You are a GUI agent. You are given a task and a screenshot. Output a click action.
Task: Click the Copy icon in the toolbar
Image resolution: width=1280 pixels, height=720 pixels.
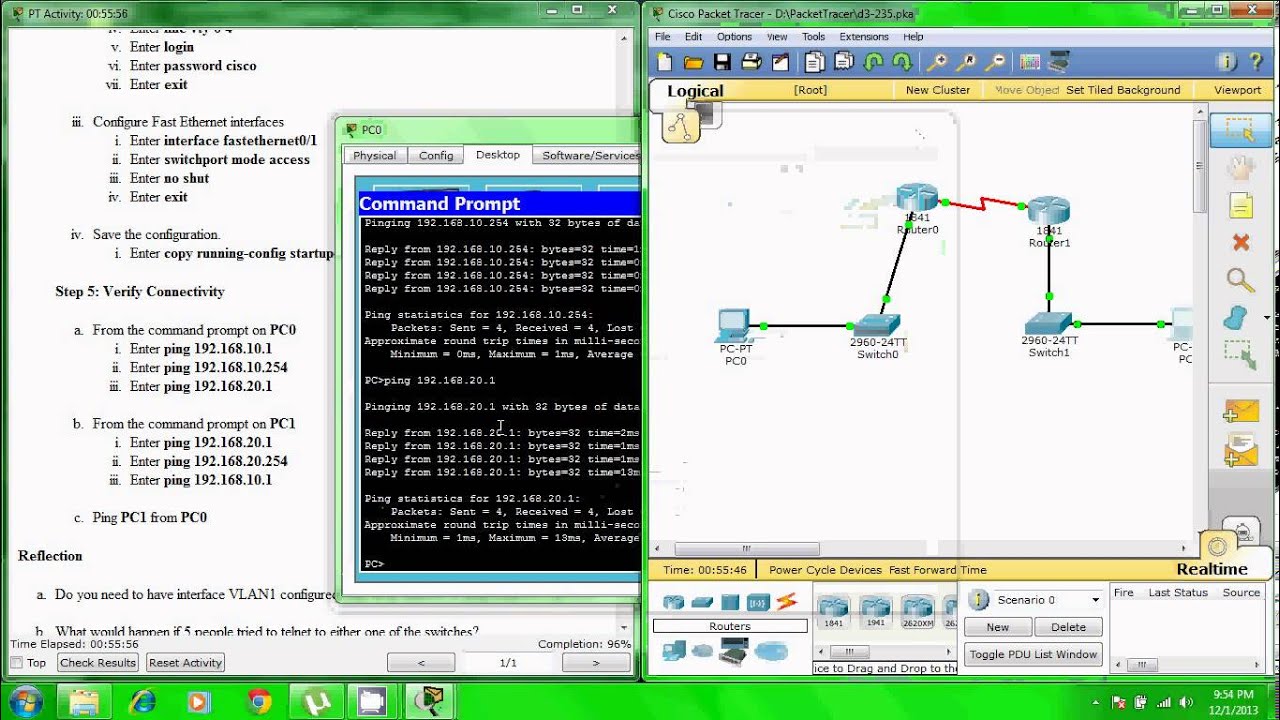(x=814, y=62)
